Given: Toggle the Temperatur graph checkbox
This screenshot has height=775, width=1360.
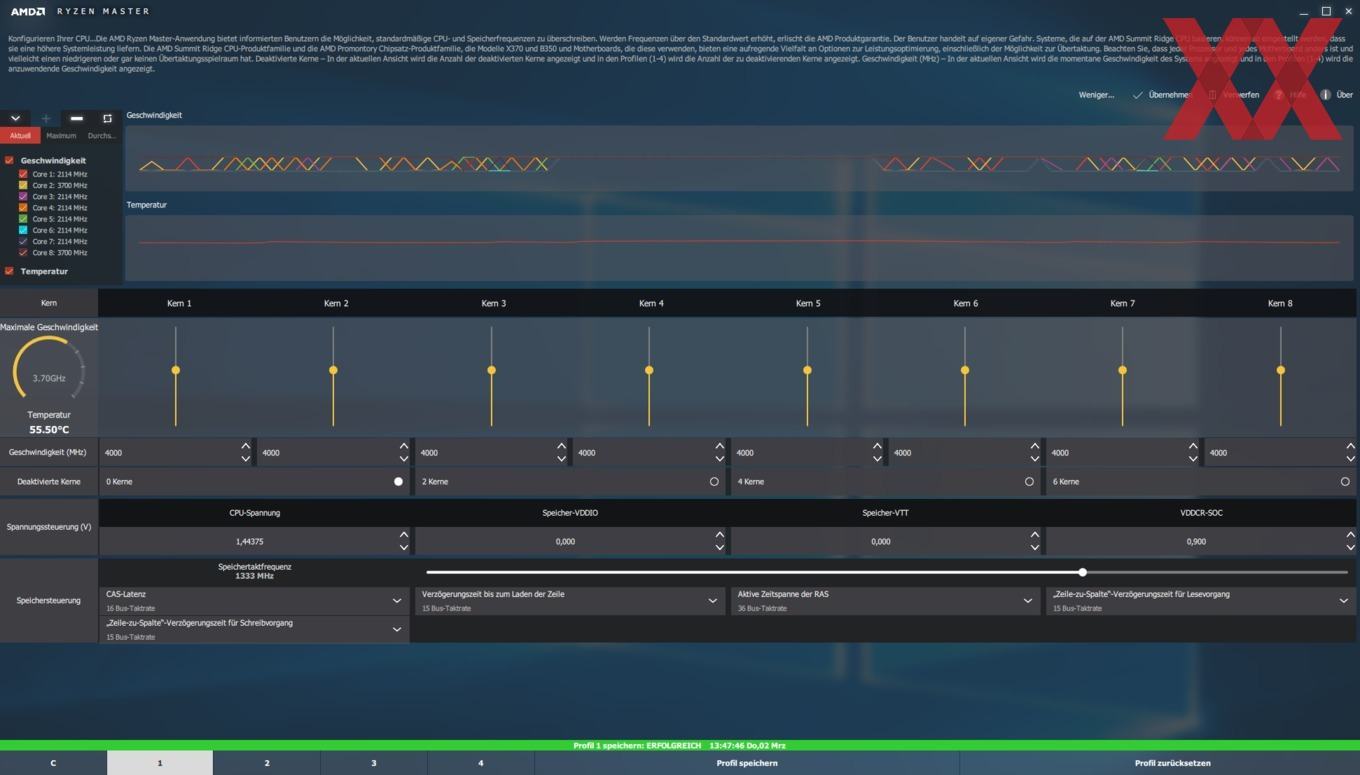Looking at the screenshot, I should click(9, 271).
